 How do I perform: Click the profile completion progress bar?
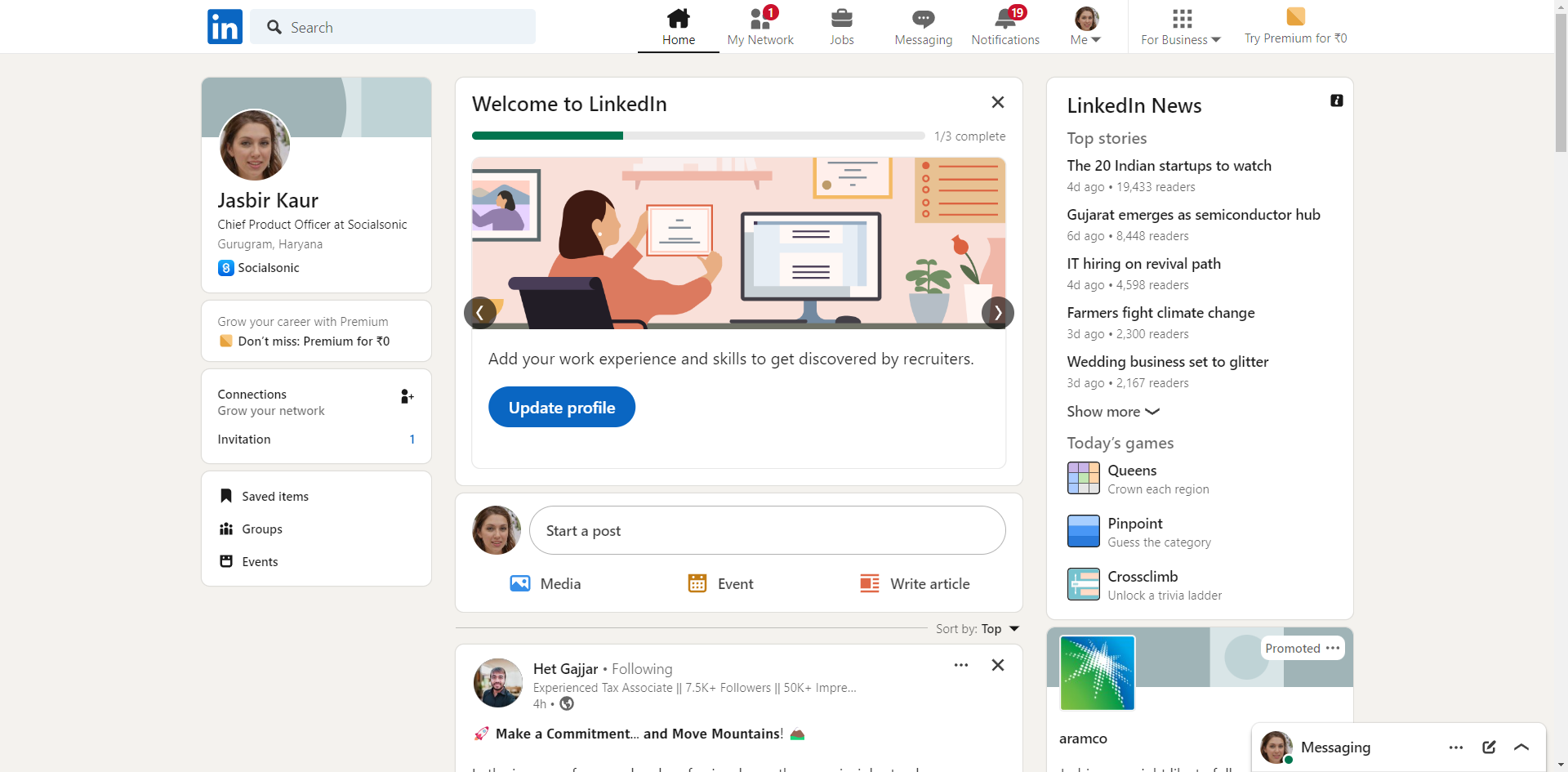698,136
